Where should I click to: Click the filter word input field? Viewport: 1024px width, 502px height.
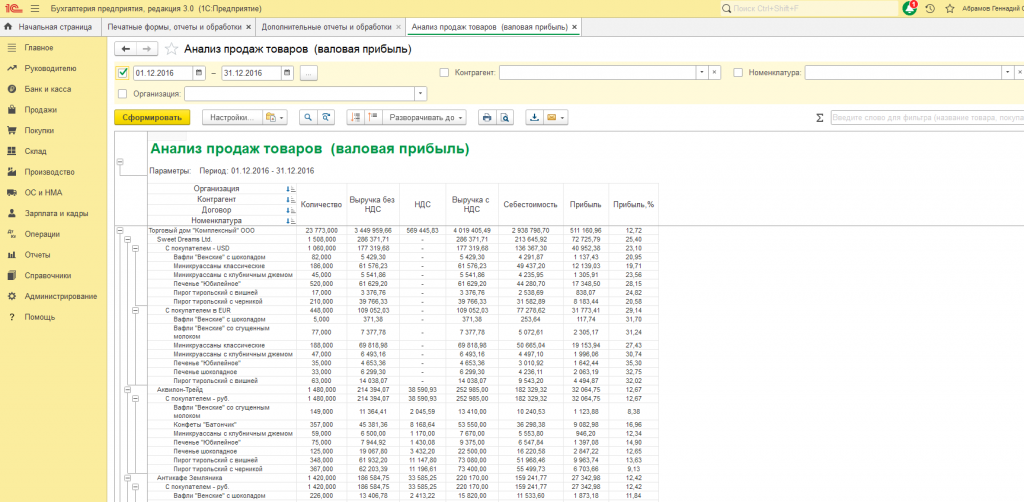click(927, 118)
